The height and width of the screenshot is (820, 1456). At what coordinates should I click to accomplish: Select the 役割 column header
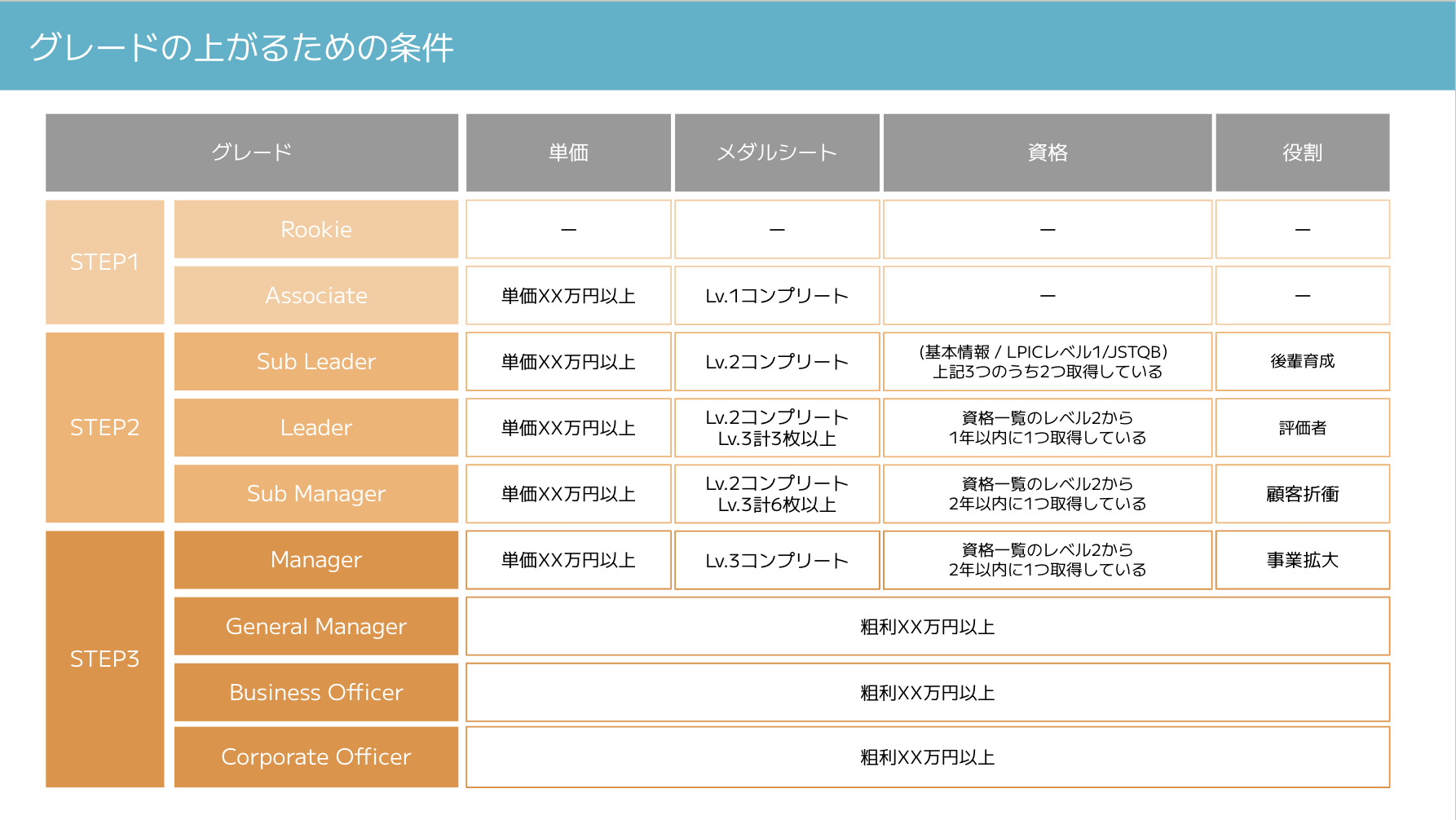pyautogui.click(x=1303, y=152)
